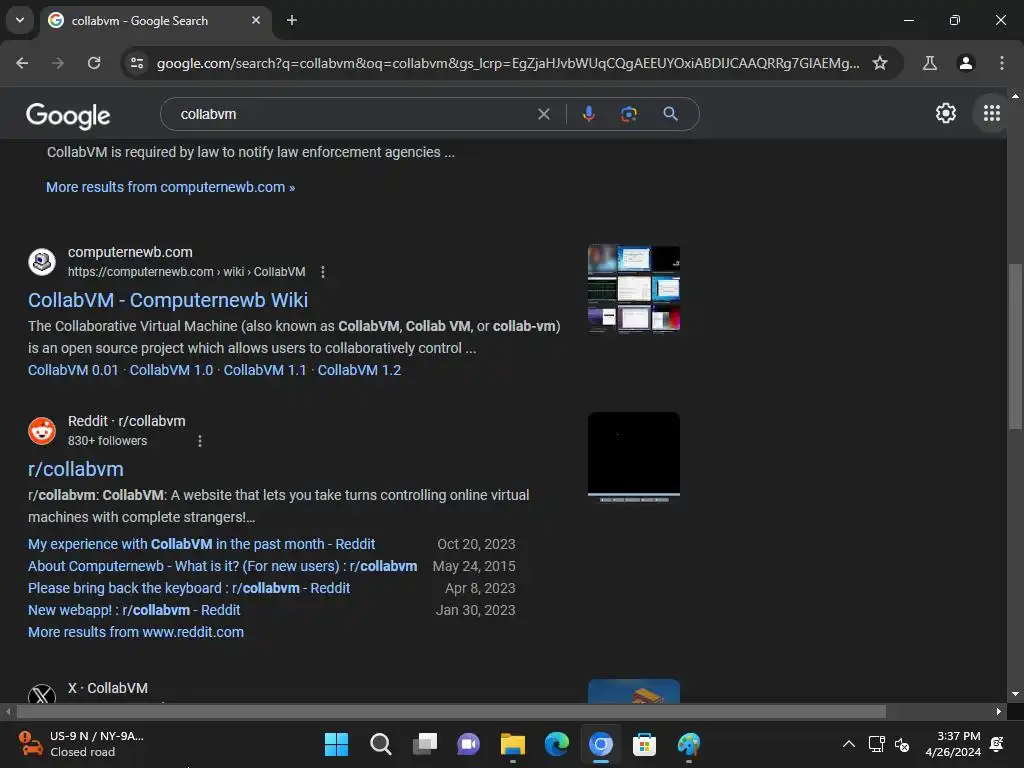Click the Reddit result thumbnail
This screenshot has height=768, width=1024.
tap(633, 457)
